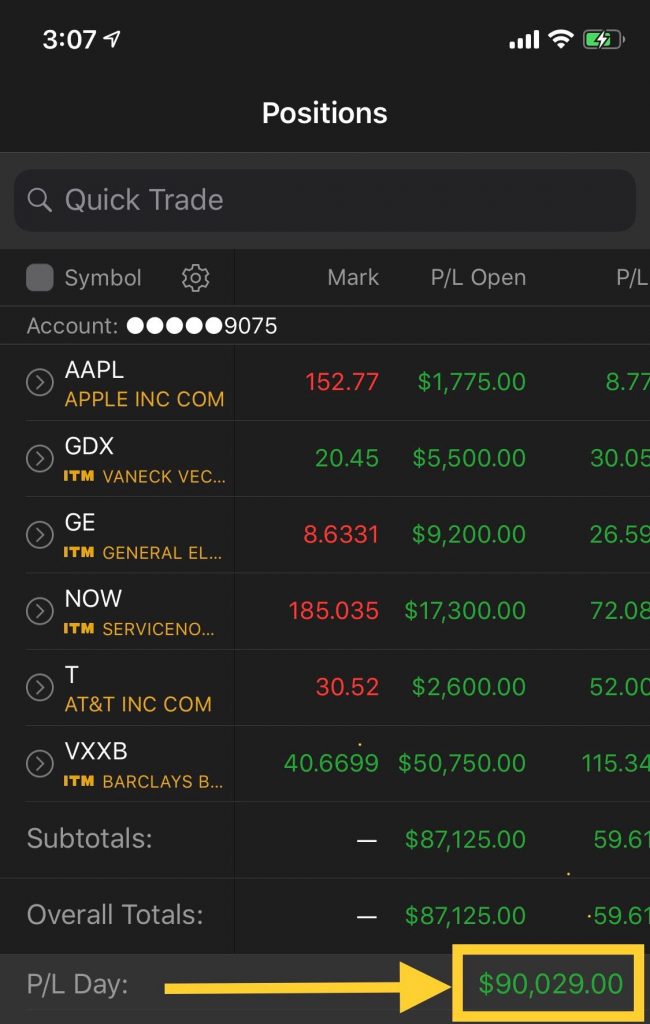Expand the GE position chevron

(x=39, y=535)
